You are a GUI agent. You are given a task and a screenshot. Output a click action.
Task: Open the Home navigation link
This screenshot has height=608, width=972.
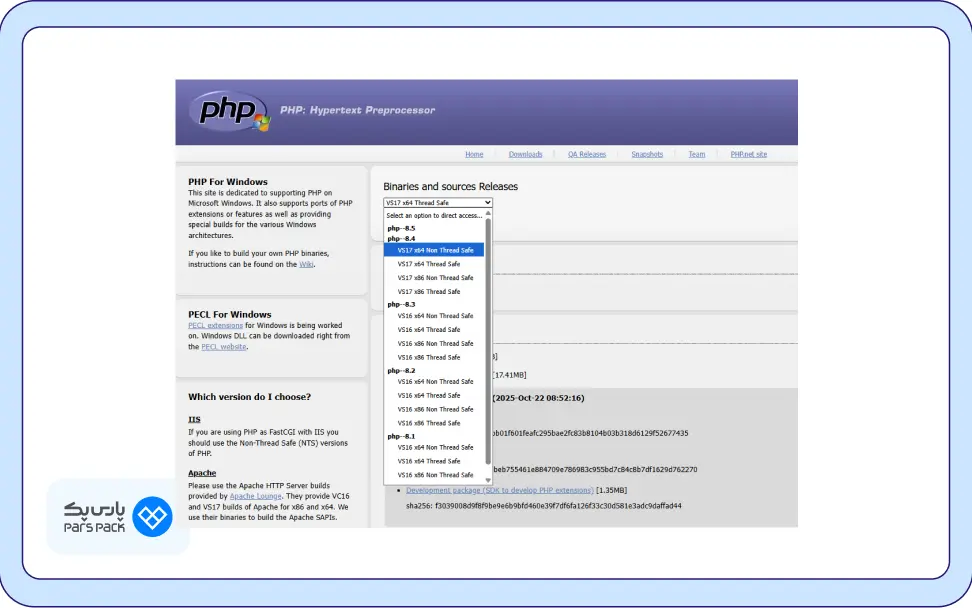[474, 154]
